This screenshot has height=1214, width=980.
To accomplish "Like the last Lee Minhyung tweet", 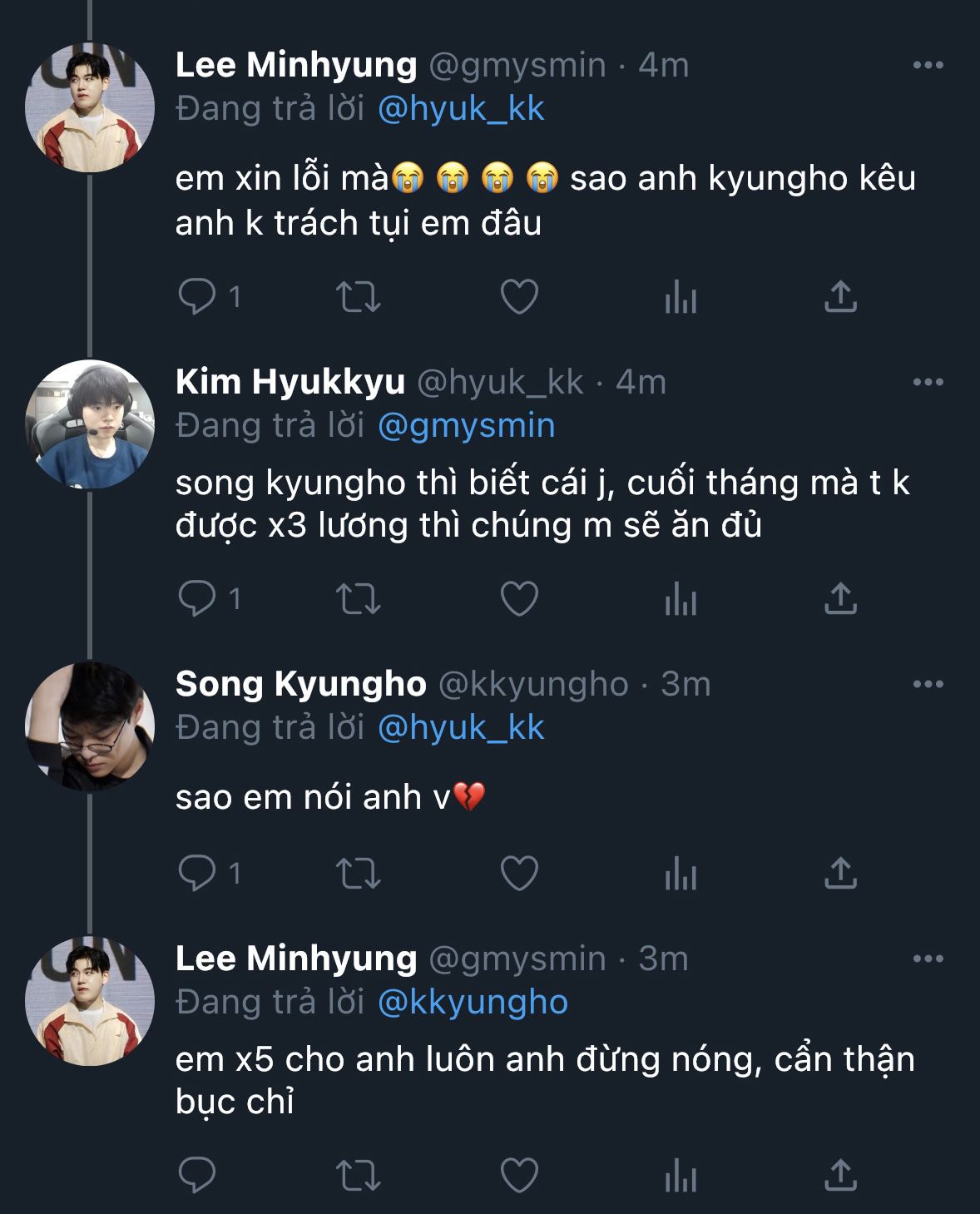I will click(x=519, y=1175).
